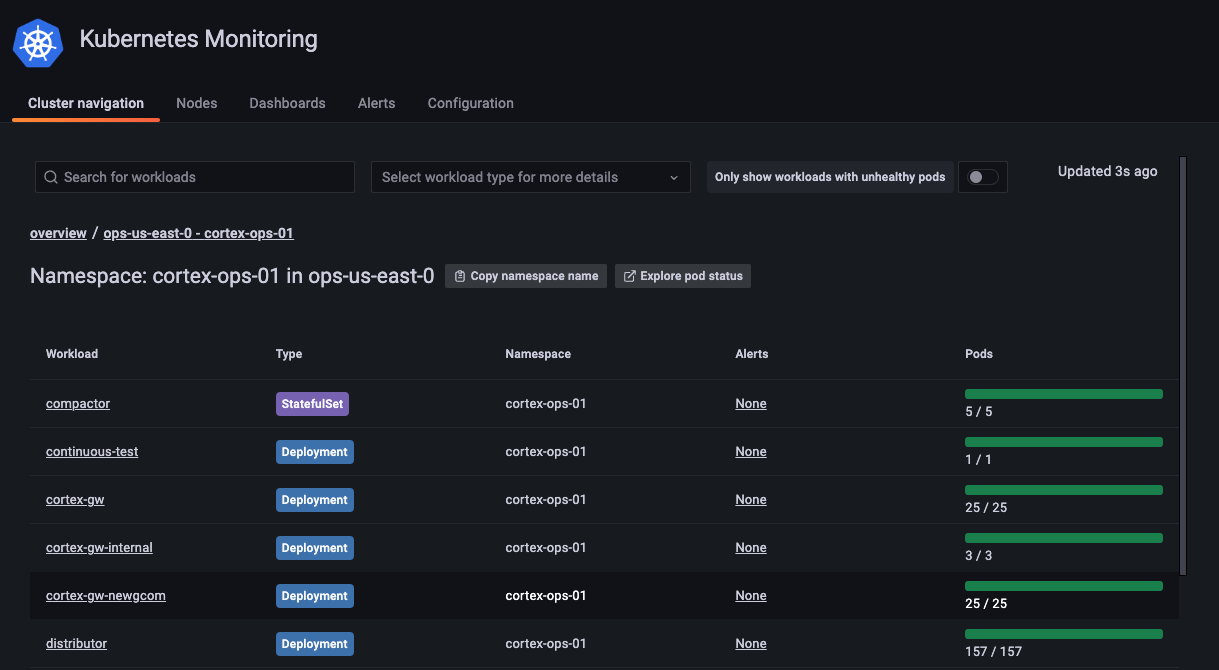This screenshot has height=670, width=1219.
Task: Open the cortex-gw-newgcom workload
Action: (106, 596)
